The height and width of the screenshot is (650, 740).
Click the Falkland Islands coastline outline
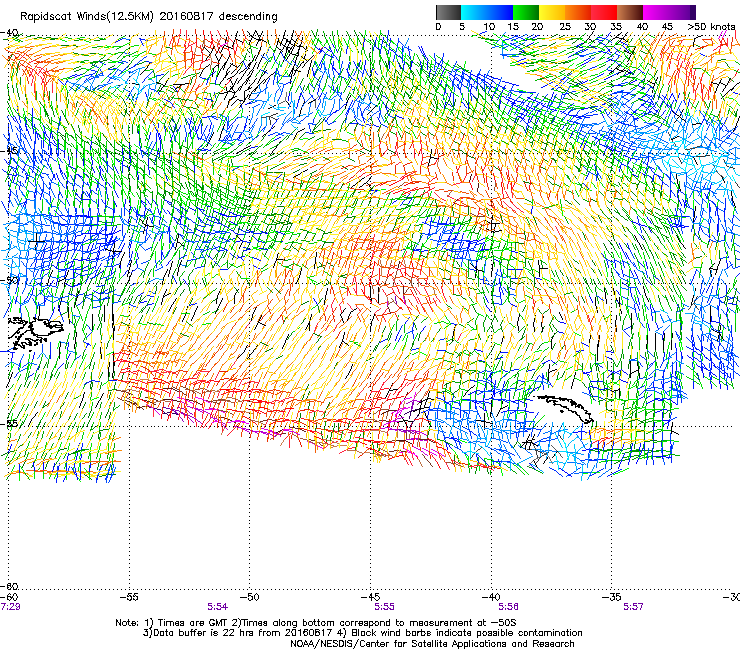[36, 333]
